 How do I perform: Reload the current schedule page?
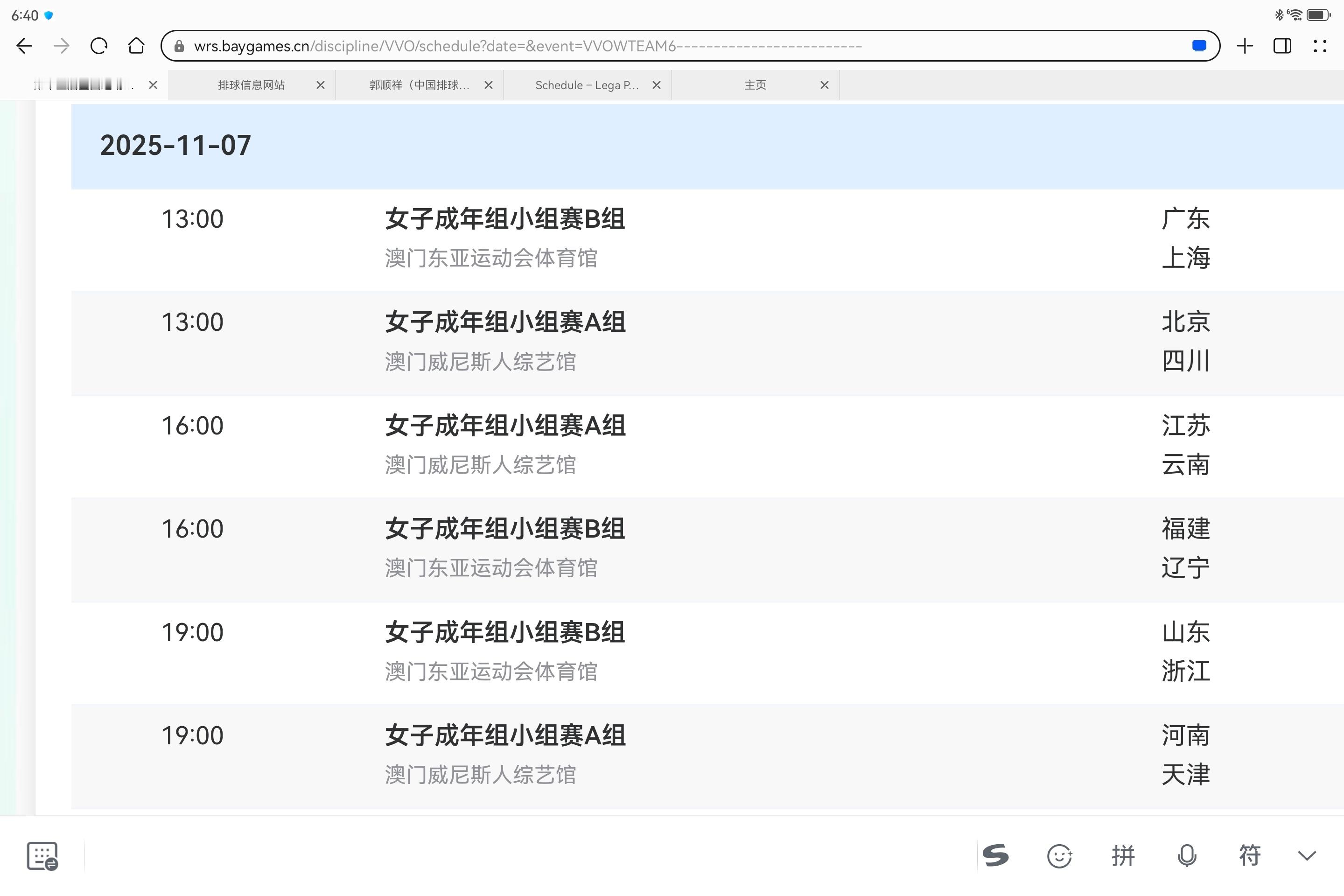tap(98, 46)
